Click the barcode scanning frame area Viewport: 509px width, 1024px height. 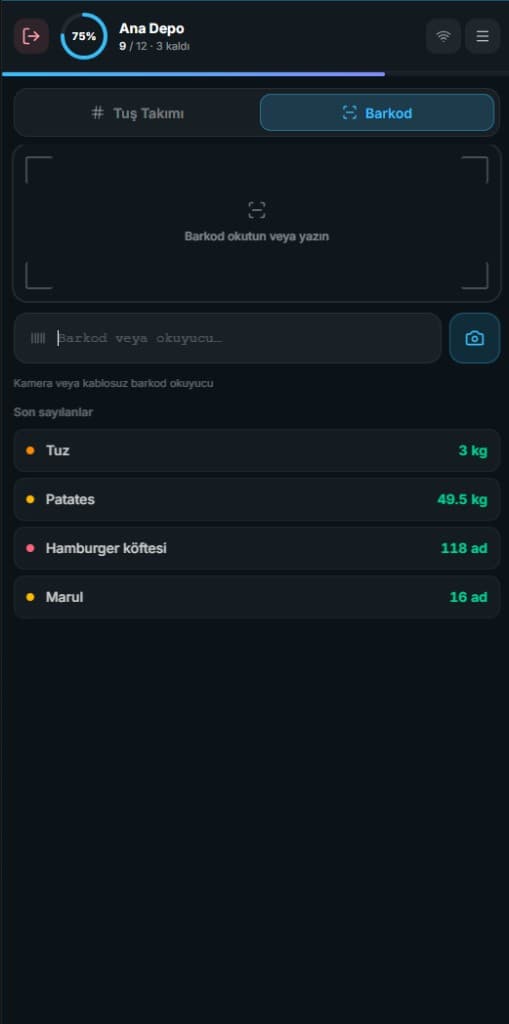pyautogui.click(x=257, y=223)
